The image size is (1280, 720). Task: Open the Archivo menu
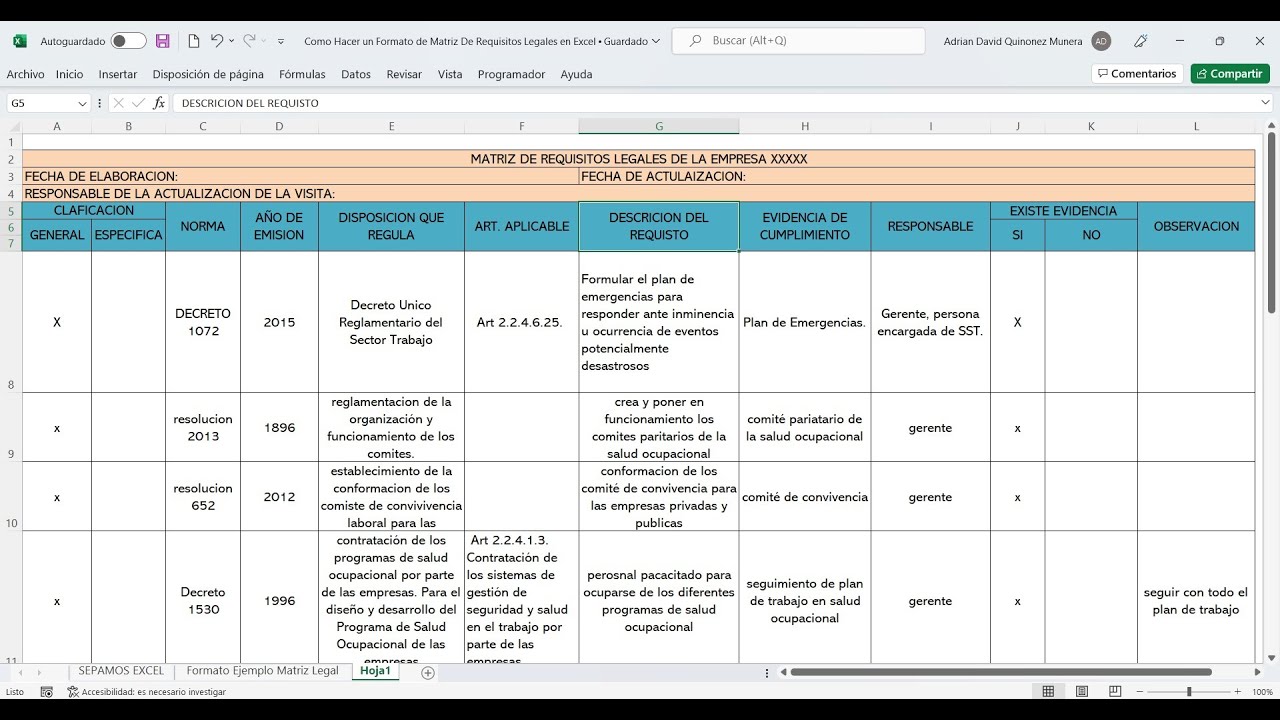point(25,74)
